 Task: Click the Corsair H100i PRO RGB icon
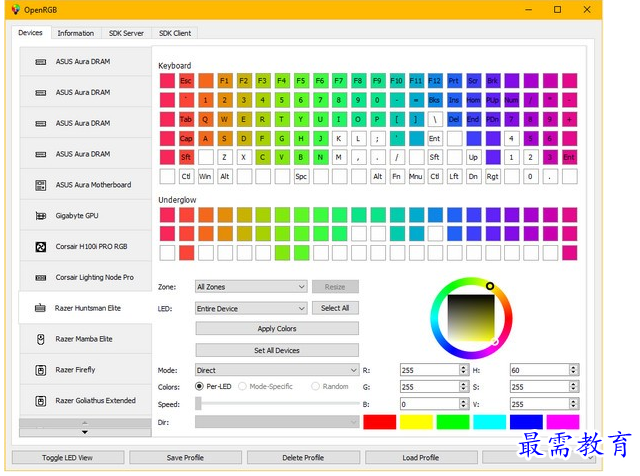pos(40,247)
